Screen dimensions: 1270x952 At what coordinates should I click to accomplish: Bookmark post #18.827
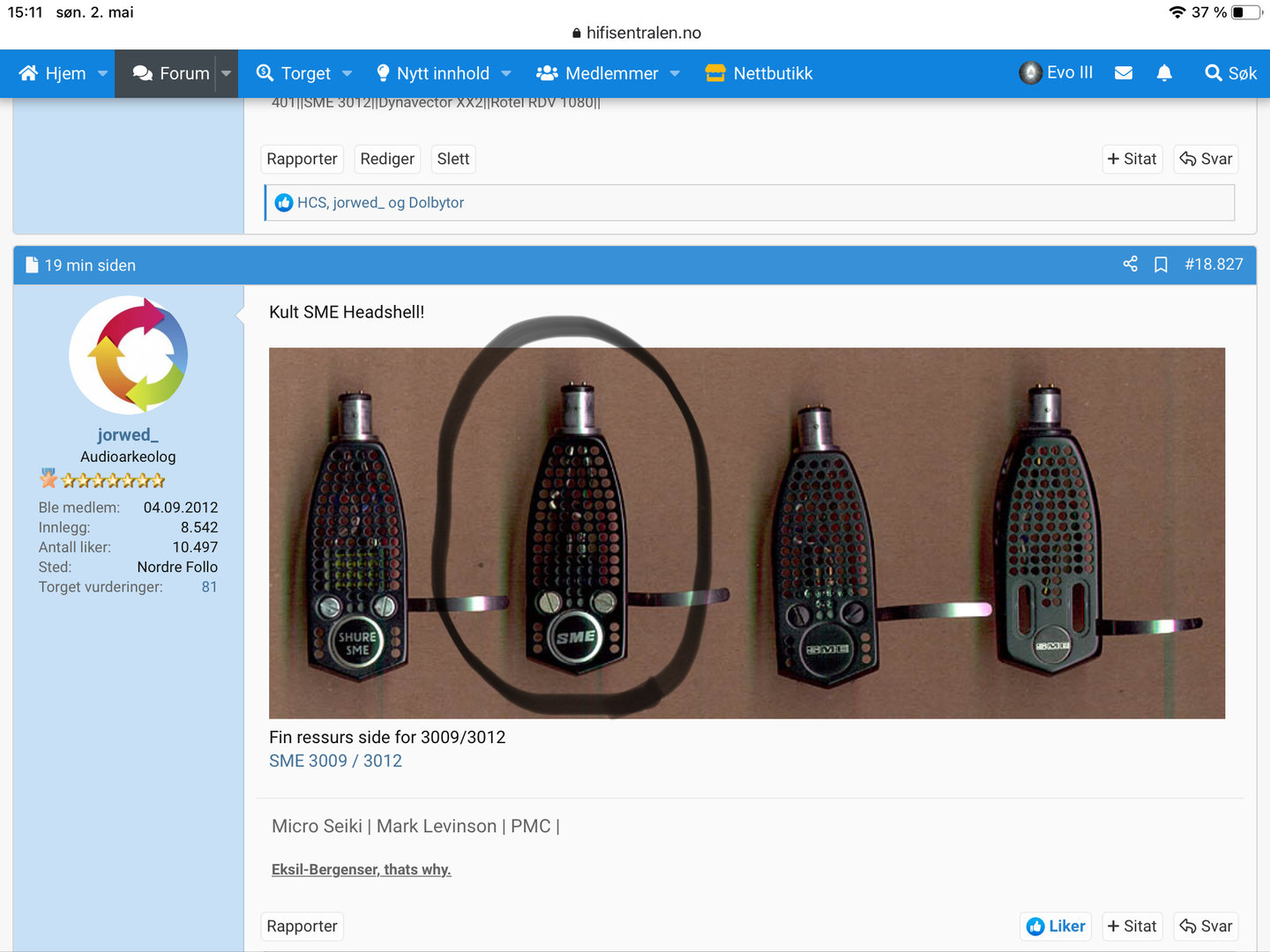coord(1162,264)
